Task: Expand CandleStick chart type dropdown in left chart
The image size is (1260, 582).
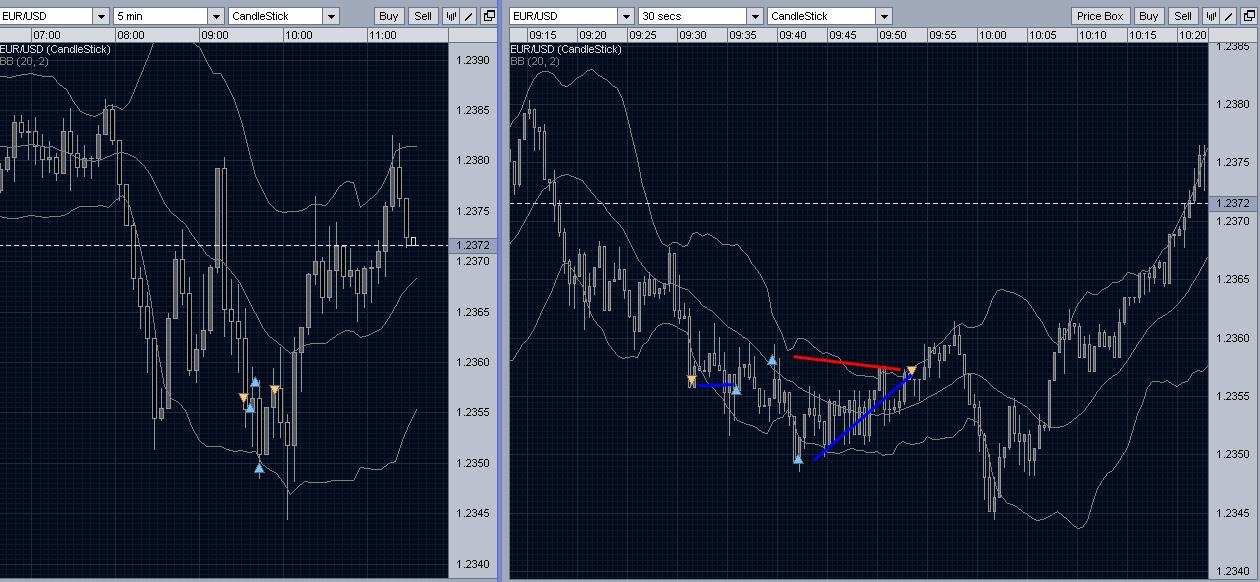Action: tap(331, 16)
